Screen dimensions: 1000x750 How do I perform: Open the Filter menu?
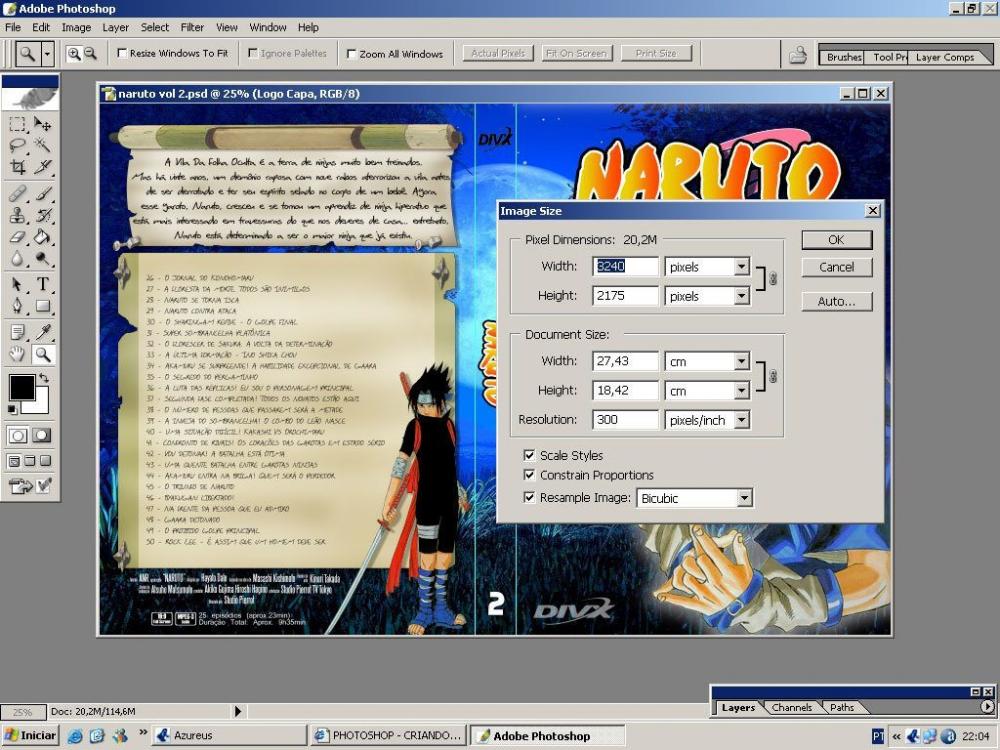(192, 27)
